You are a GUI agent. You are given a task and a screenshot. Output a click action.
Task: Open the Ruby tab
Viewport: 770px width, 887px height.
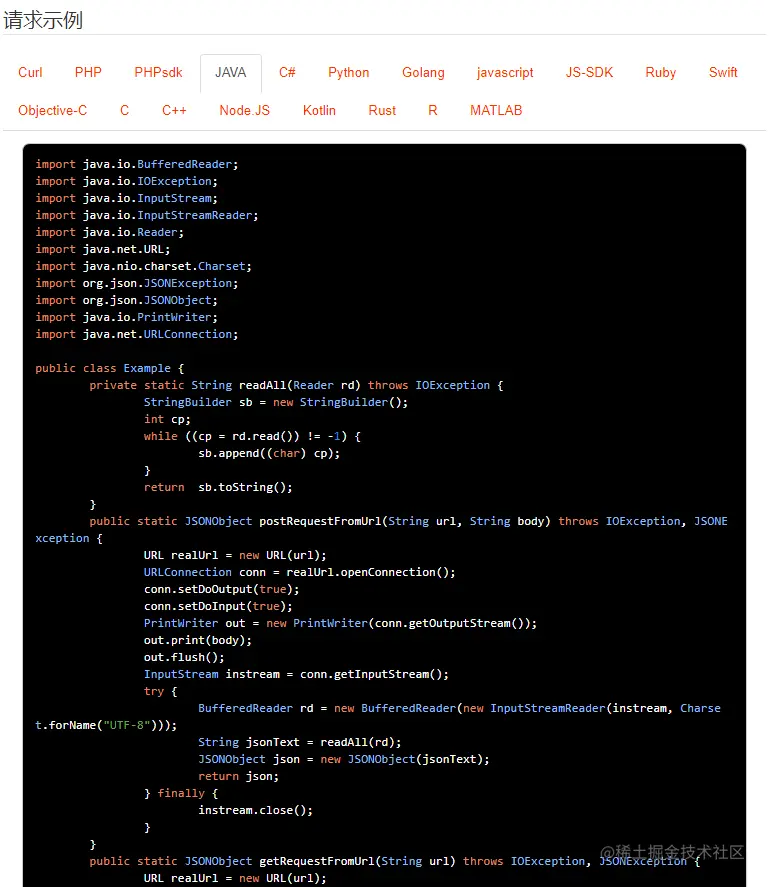click(661, 72)
